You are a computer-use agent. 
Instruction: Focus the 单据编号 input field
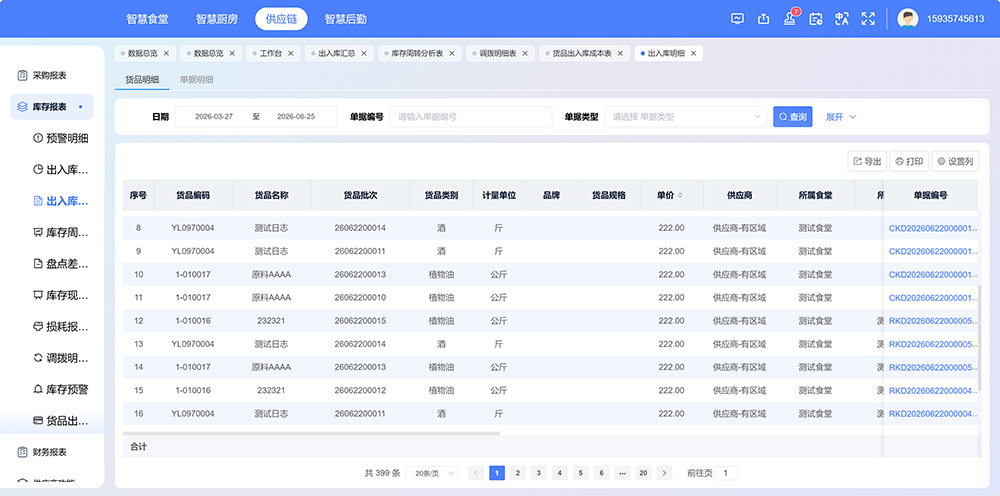pyautogui.click(x=471, y=117)
